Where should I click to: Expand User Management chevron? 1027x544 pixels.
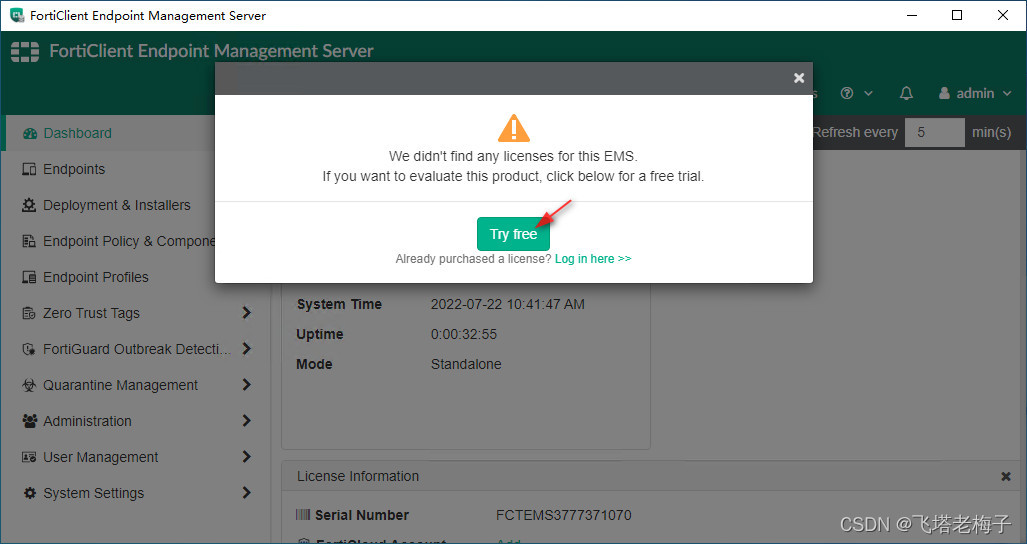pyautogui.click(x=246, y=457)
